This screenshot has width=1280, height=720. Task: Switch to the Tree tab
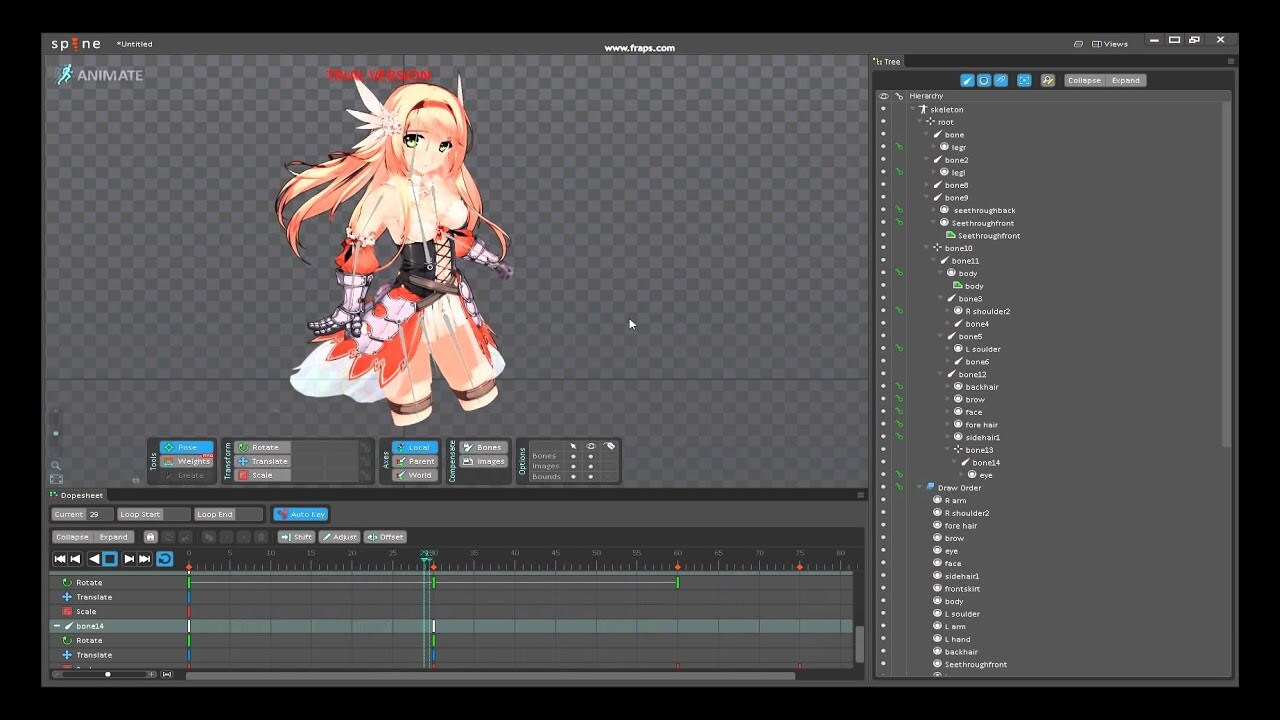click(887, 62)
